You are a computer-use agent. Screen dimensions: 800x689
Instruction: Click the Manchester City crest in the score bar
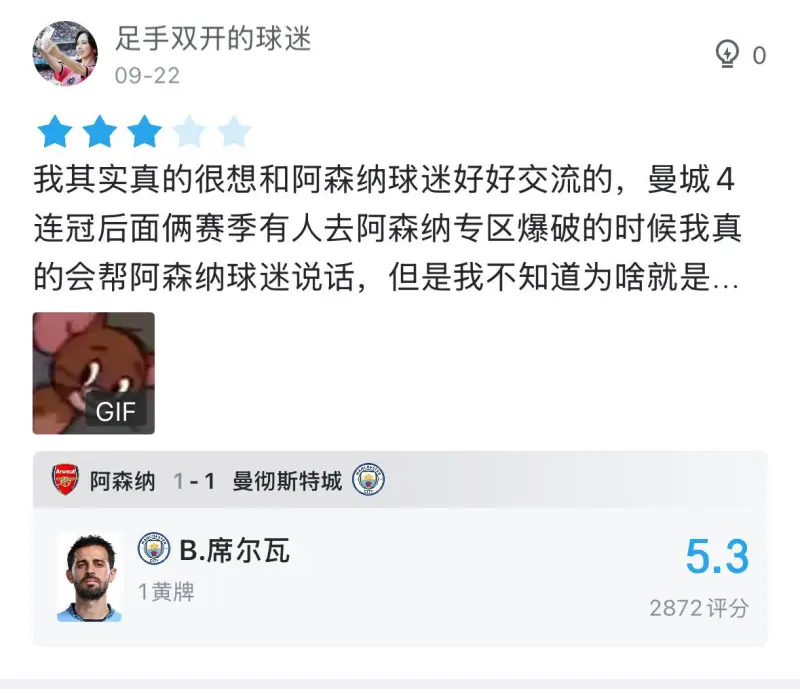368,479
